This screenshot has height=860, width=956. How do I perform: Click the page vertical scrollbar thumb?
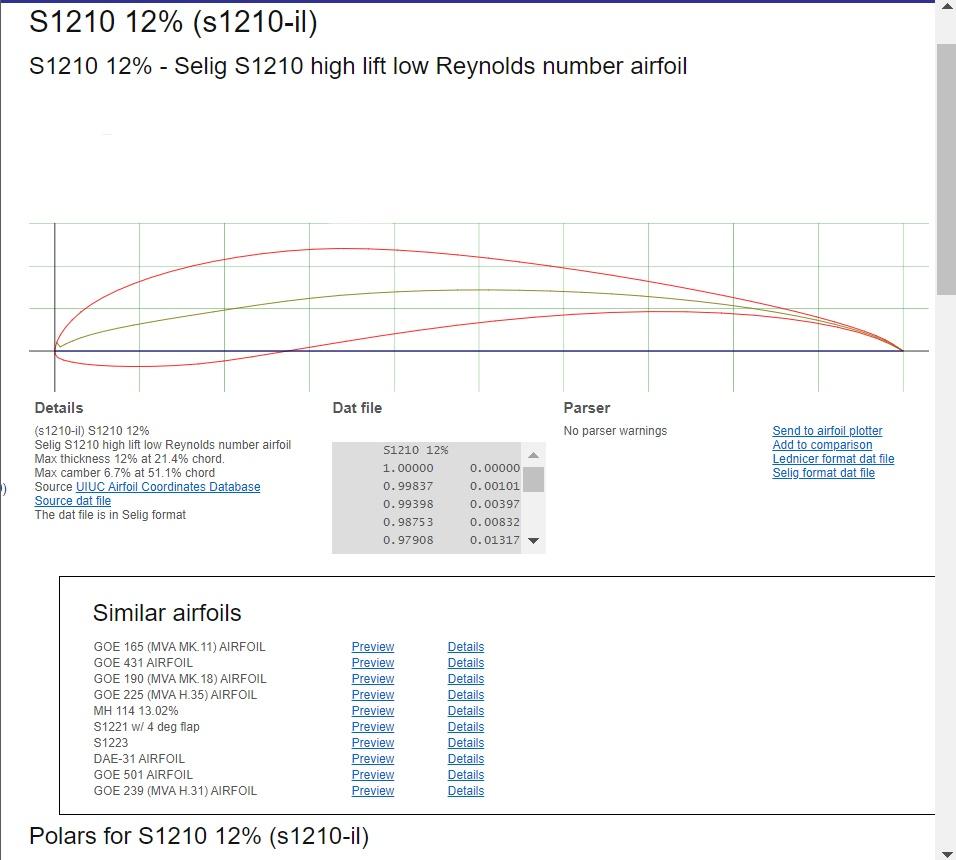(946, 169)
